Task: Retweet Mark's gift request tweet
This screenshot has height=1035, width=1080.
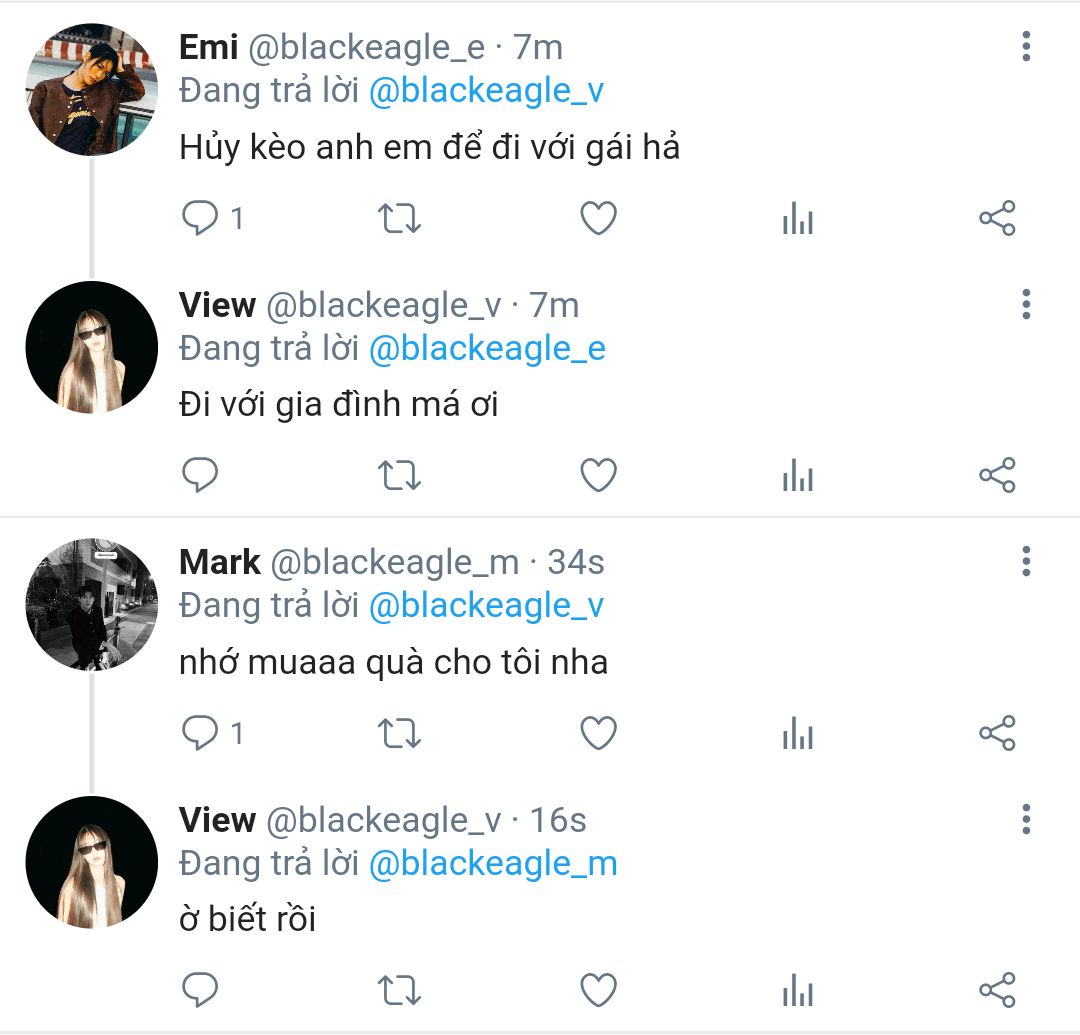Action: [400, 734]
